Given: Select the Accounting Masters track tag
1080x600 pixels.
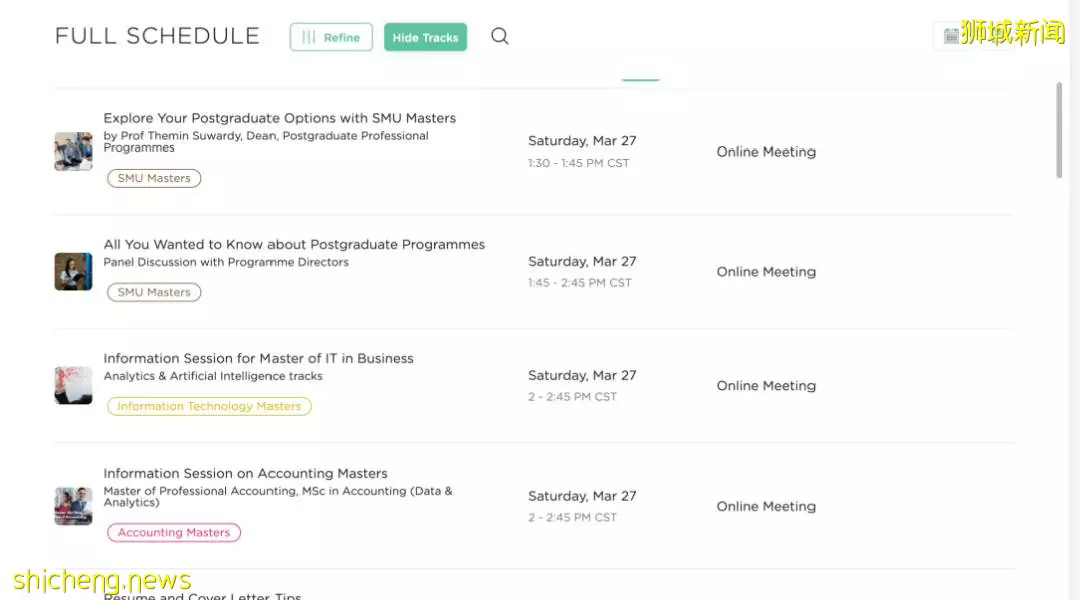Looking at the screenshot, I should point(174,532).
